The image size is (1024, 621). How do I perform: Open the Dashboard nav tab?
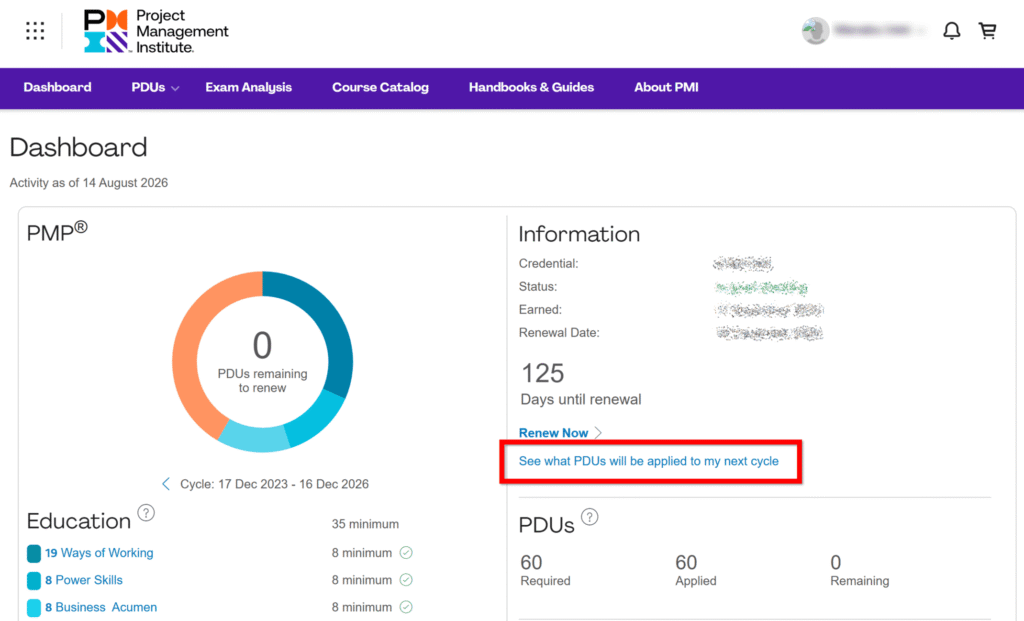[x=57, y=88]
